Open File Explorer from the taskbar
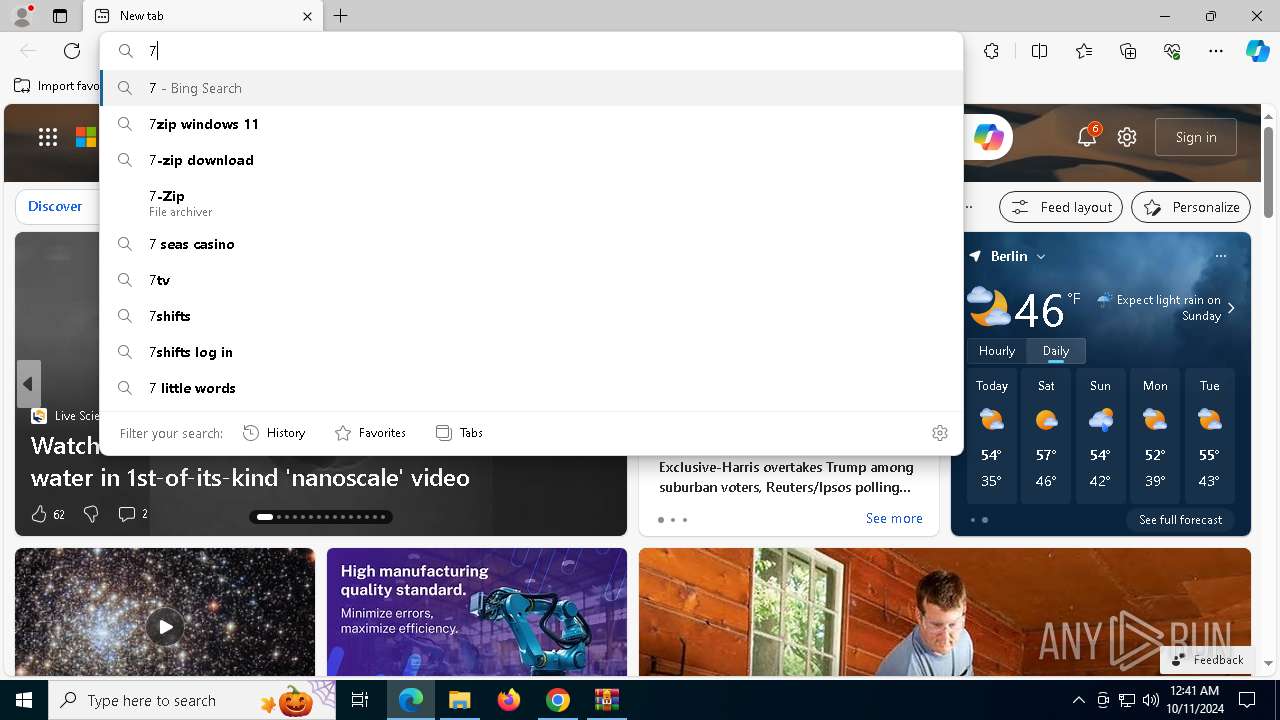This screenshot has height=720, width=1280. (x=459, y=700)
